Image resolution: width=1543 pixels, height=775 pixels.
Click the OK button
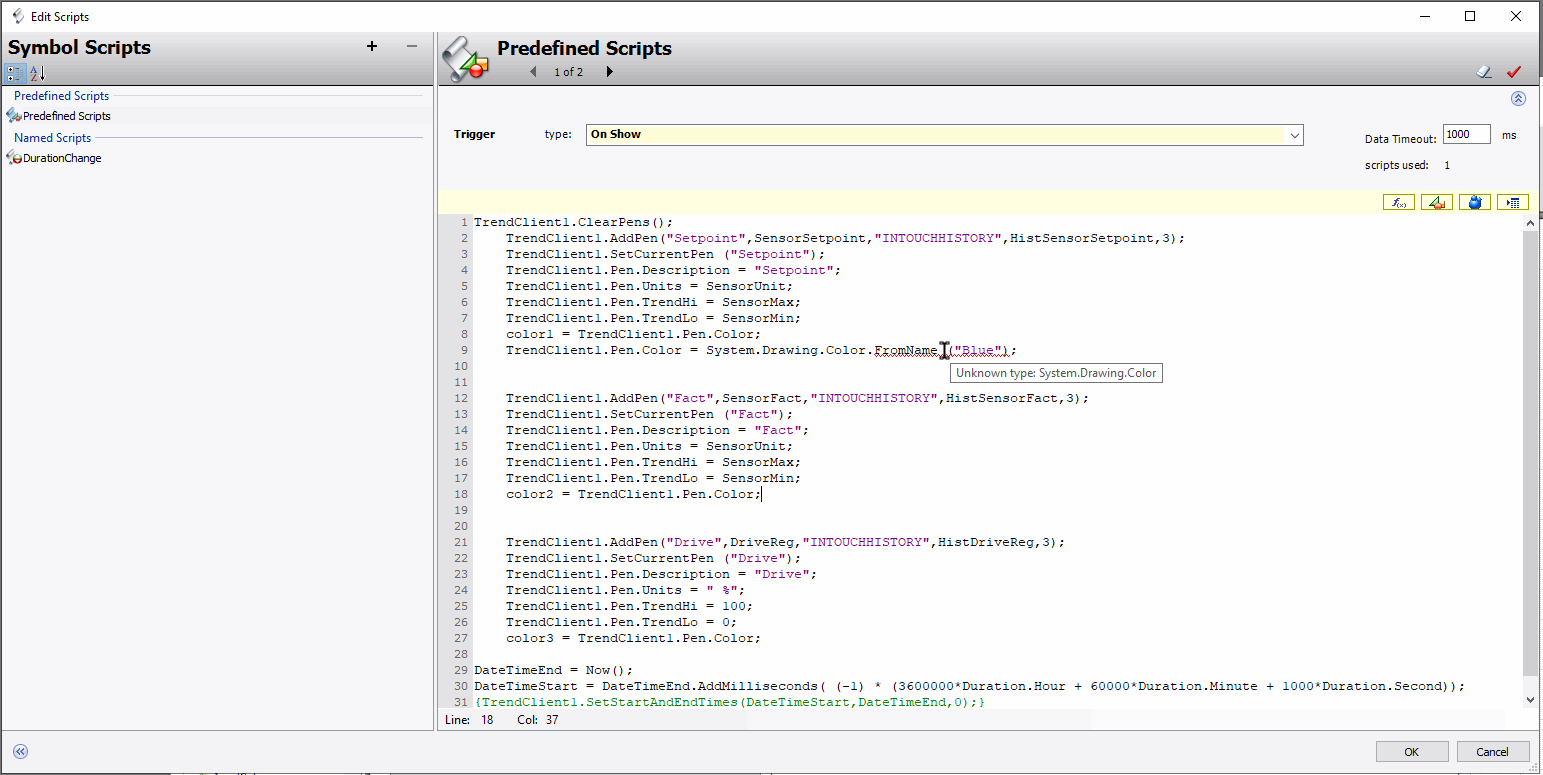coord(1411,752)
